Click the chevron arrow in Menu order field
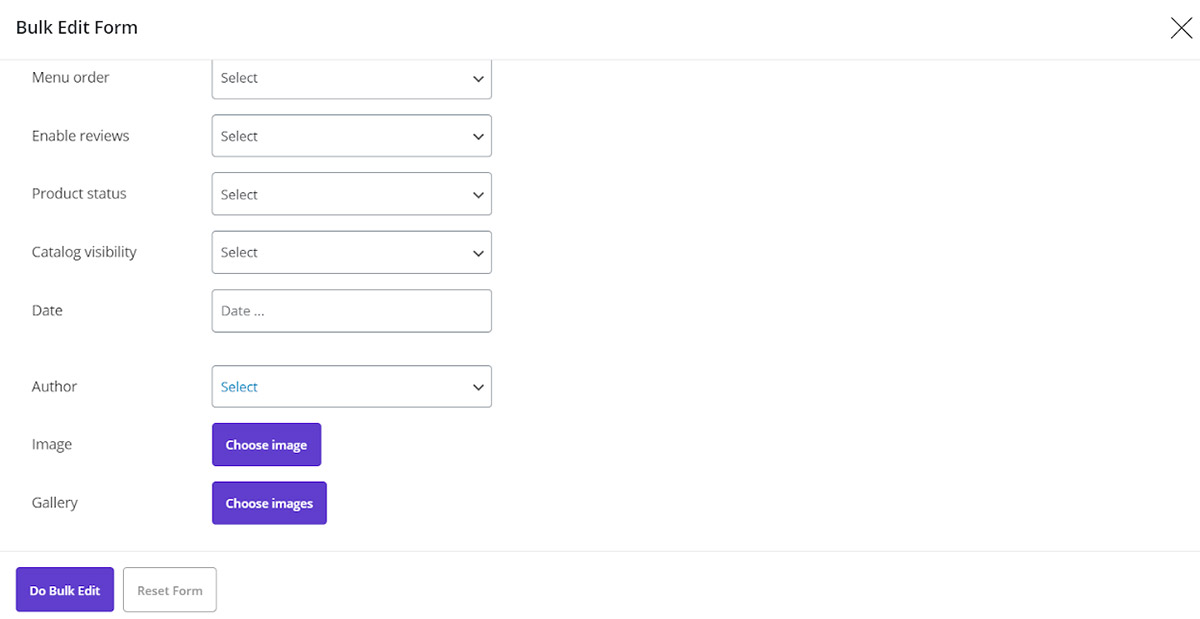This screenshot has width=1200, height=619. 478,79
